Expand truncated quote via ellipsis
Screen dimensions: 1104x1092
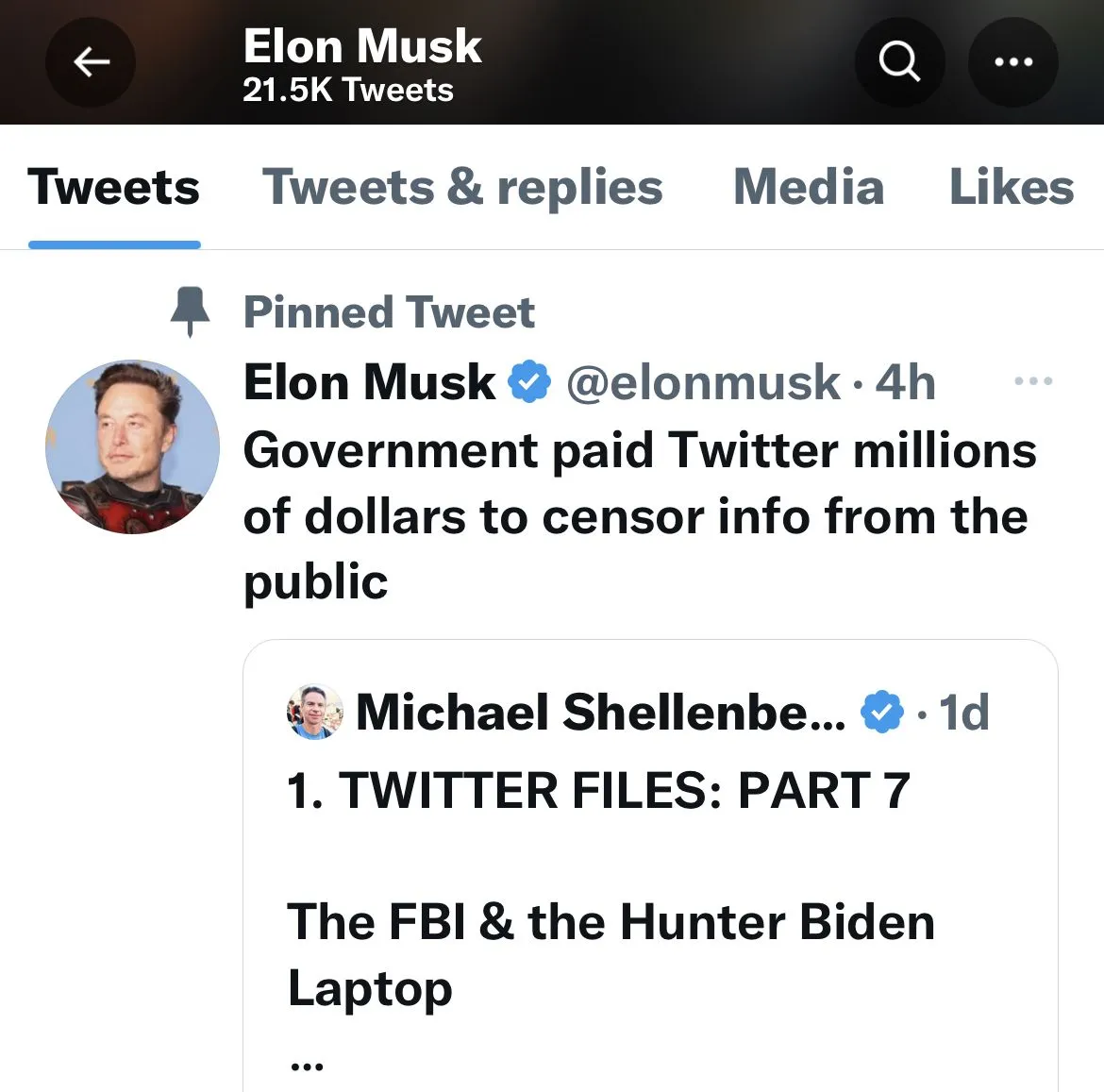pyautogui.click(x=307, y=1065)
